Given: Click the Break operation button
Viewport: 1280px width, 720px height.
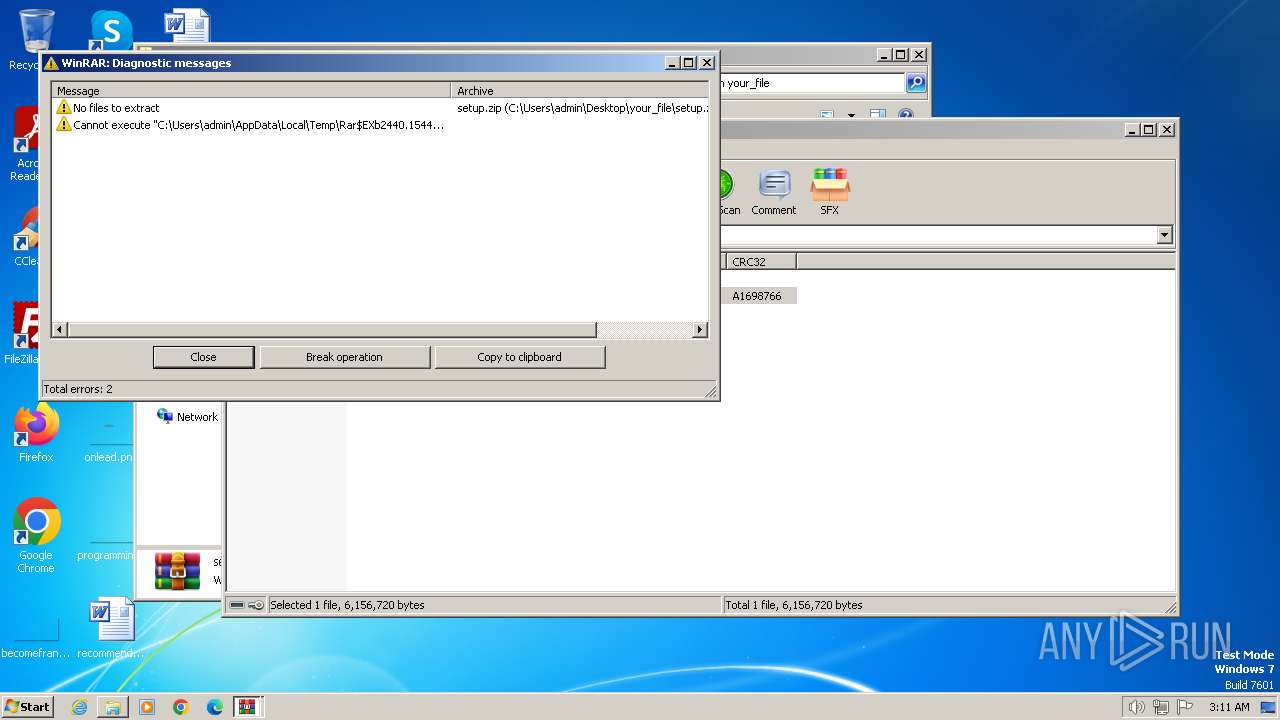Looking at the screenshot, I should click(344, 357).
